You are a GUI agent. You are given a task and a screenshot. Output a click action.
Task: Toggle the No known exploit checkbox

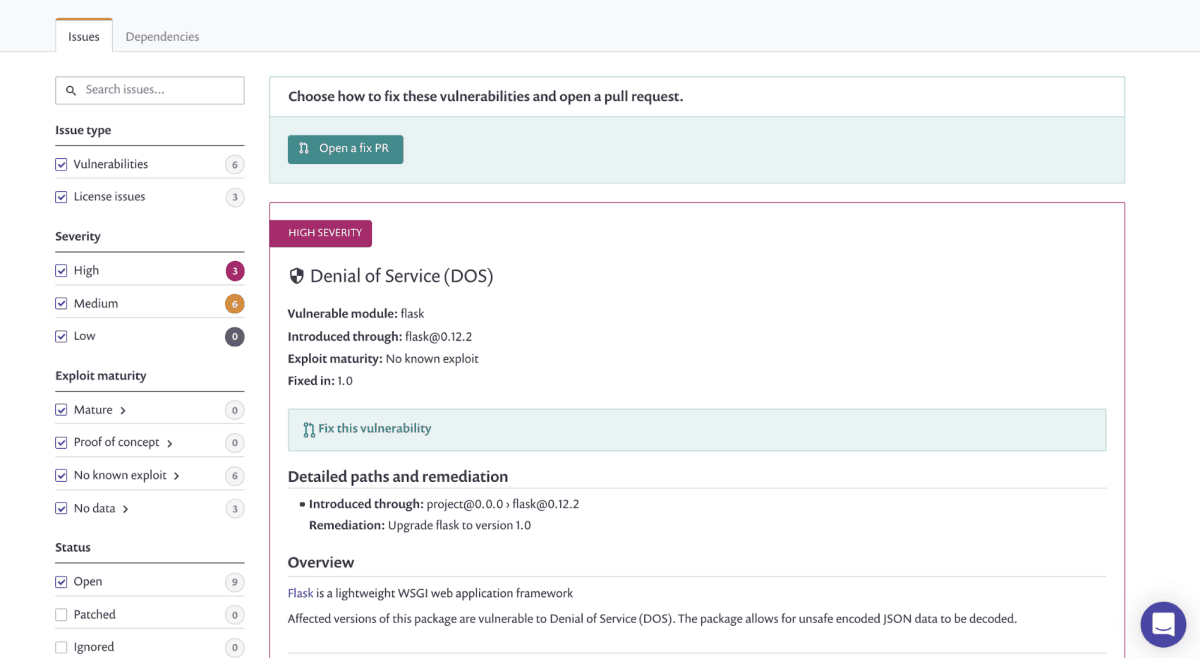pyautogui.click(x=61, y=476)
